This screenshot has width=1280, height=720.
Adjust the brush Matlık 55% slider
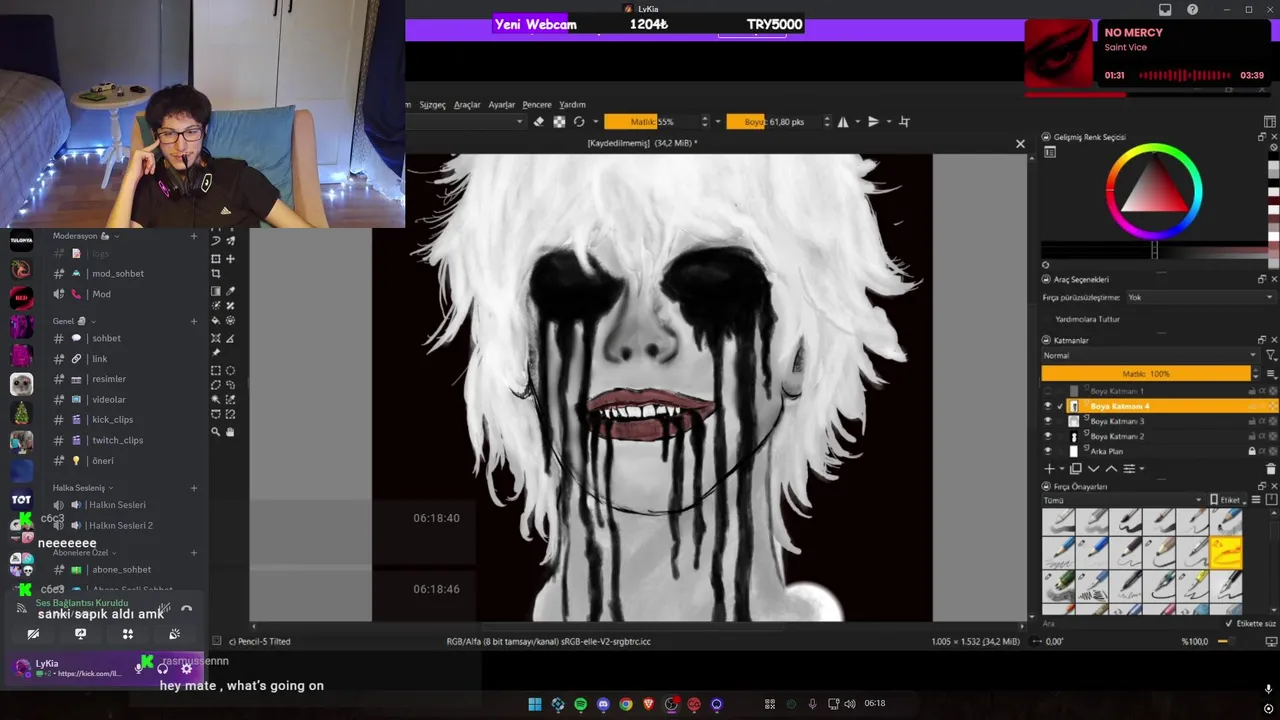(652, 122)
